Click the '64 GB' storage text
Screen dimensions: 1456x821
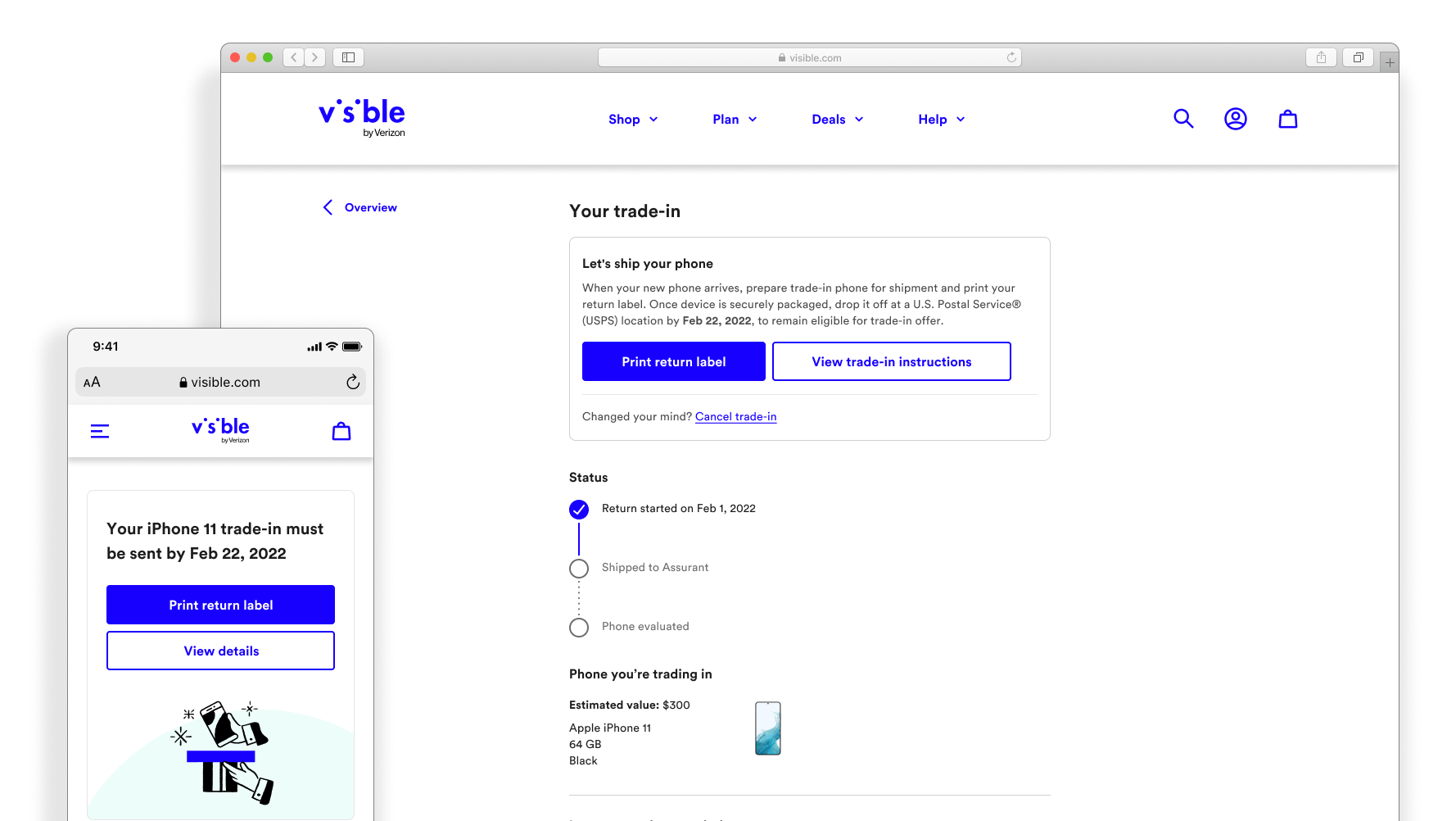coord(586,745)
